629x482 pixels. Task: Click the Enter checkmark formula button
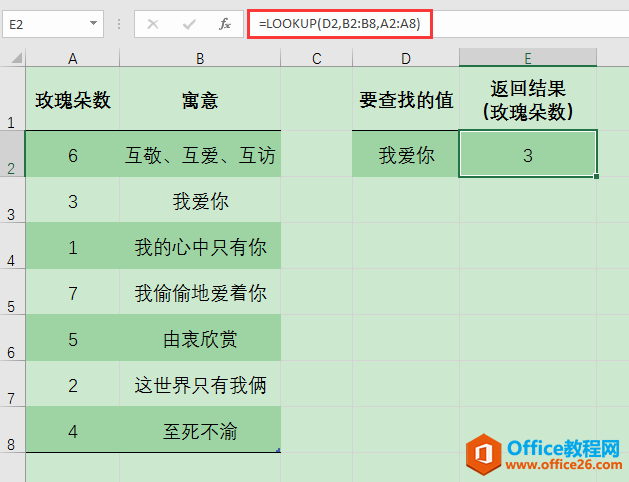click(x=189, y=24)
